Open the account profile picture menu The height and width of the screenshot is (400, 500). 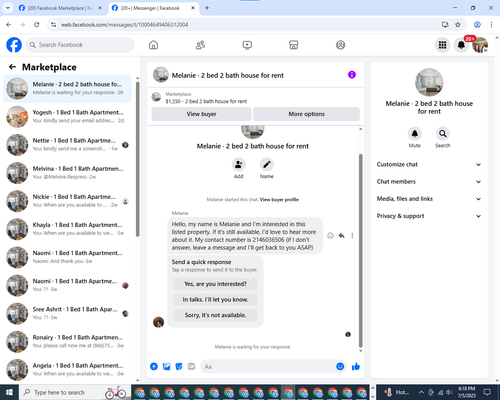coord(480,45)
